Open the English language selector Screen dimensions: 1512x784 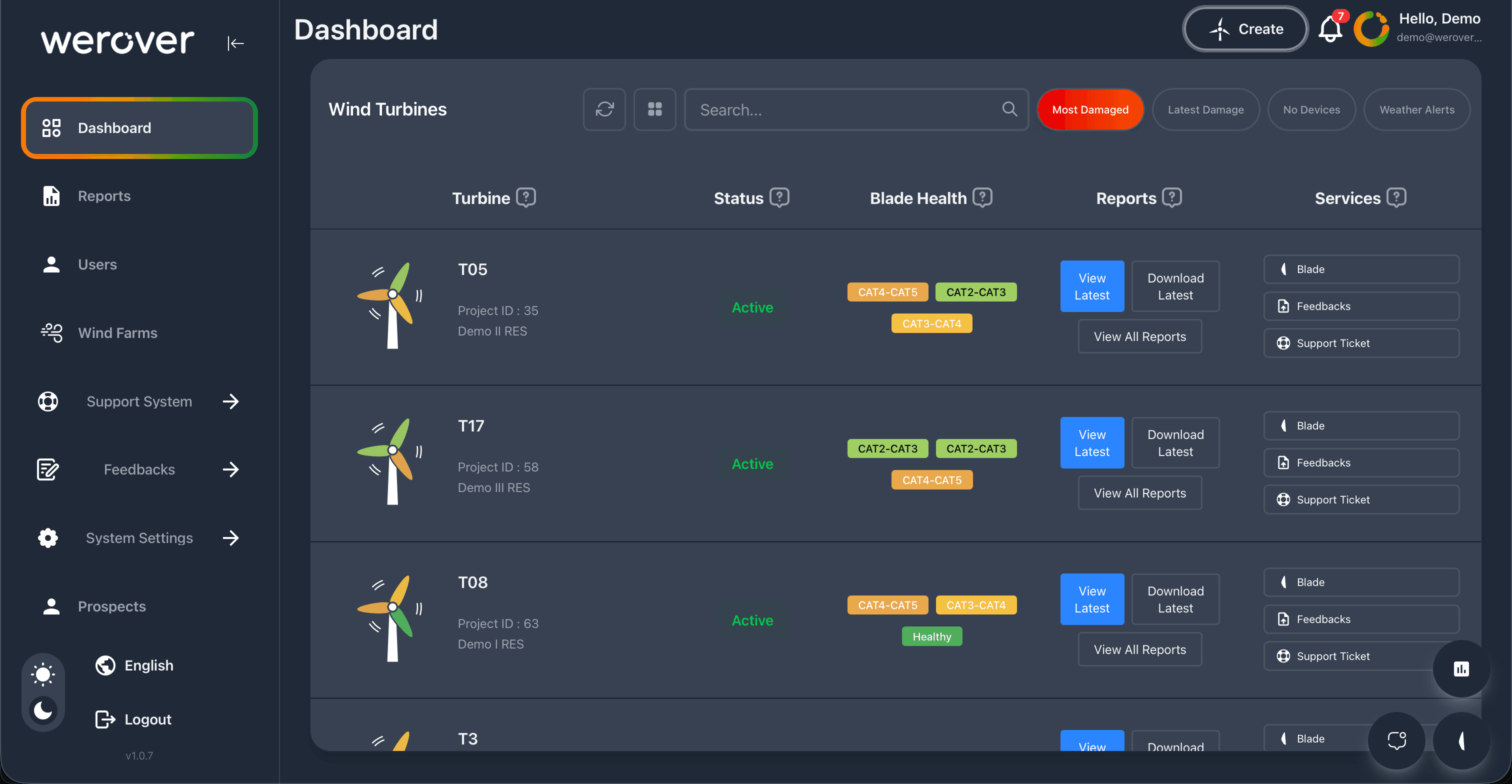pyautogui.click(x=134, y=665)
